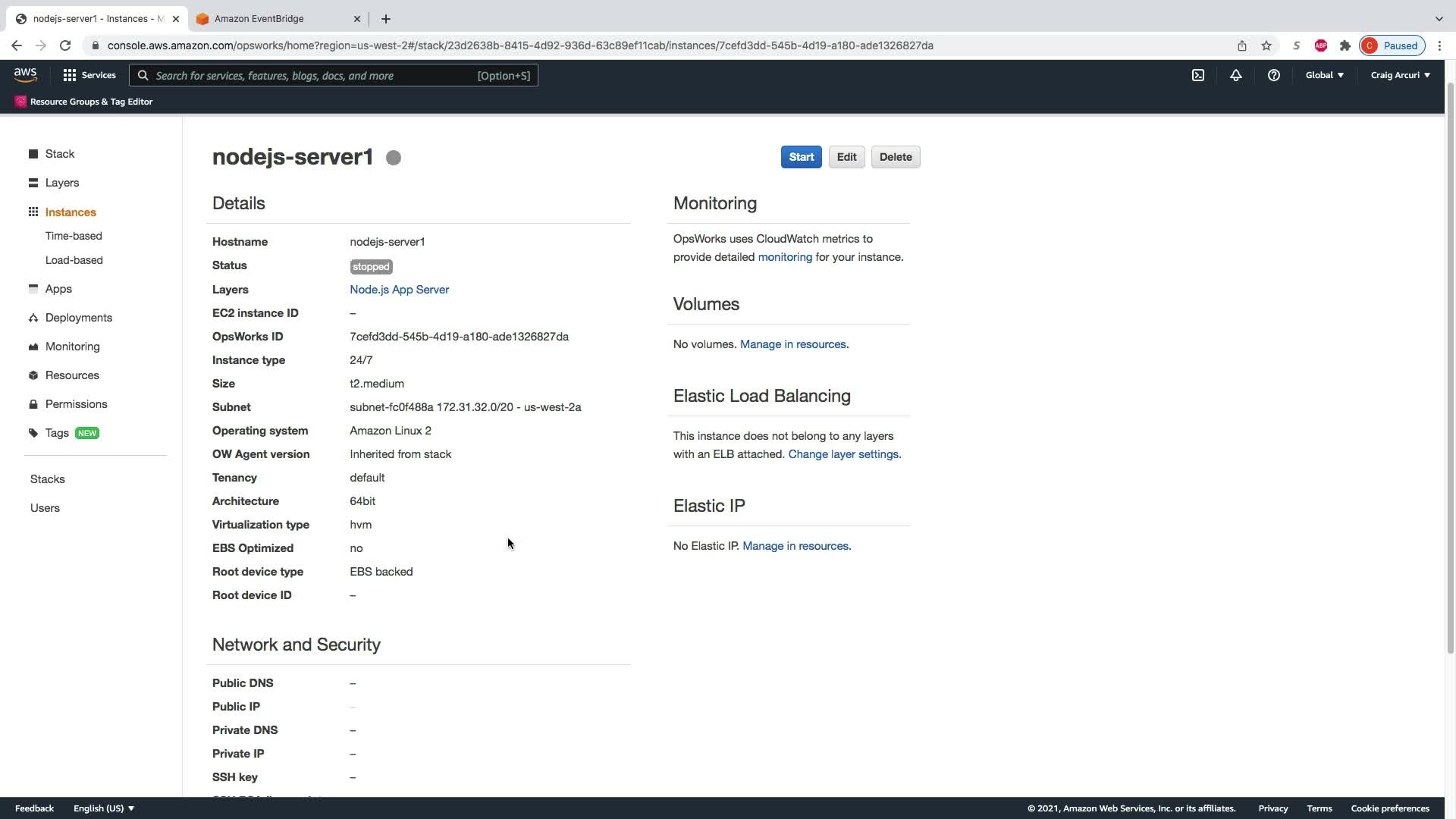Bookmark page with star icon

click(1266, 45)
